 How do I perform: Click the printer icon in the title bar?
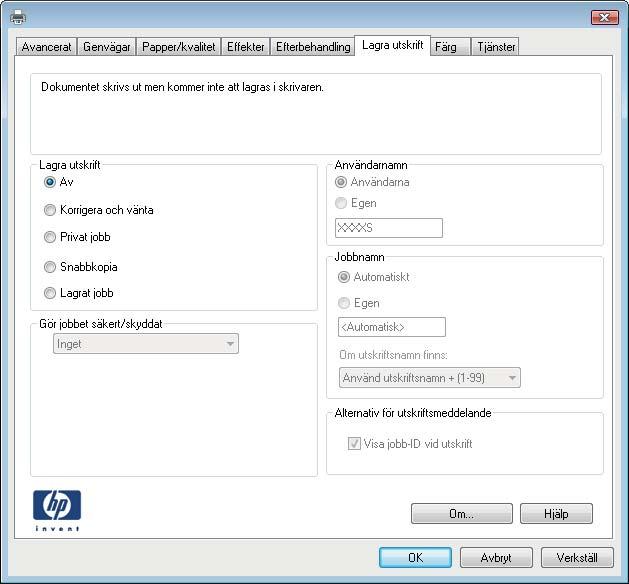17,17
